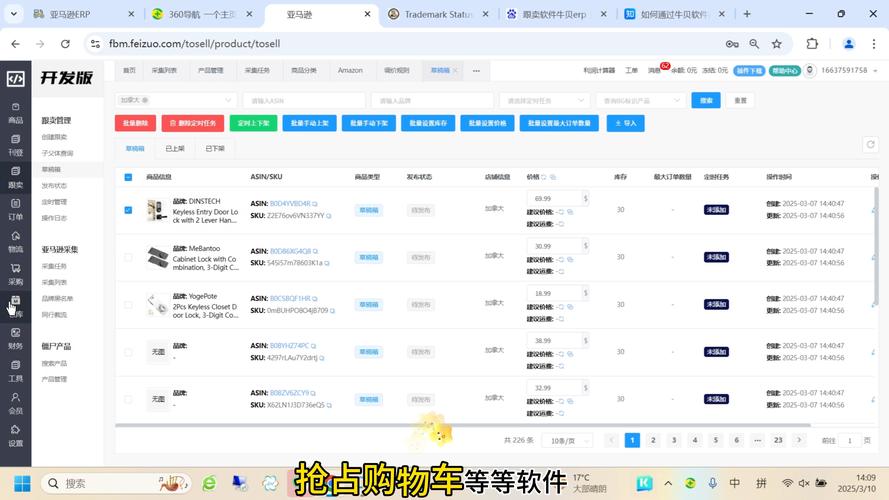
Task: Show hidden system tray icons
Action: [668, 483]
